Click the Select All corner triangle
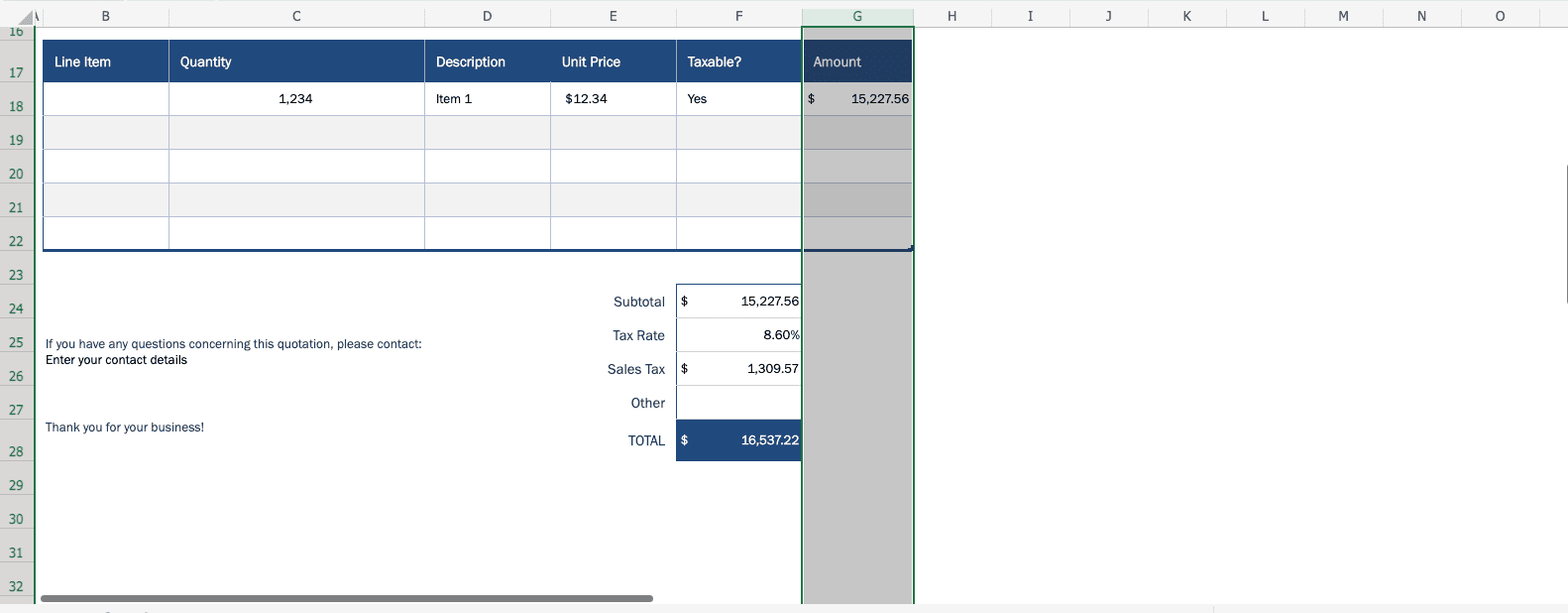Screen dimensions: 1568x613 pos(28,17)
